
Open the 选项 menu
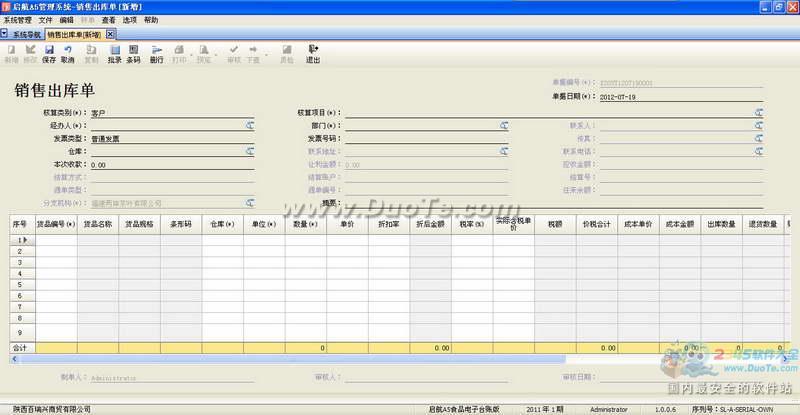pyautogui.click(x=130, y=20)
